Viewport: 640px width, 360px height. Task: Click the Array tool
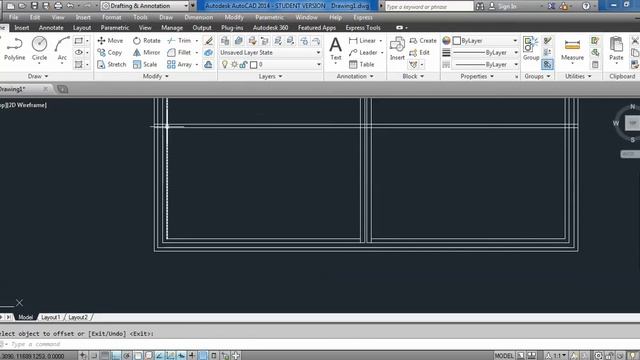point(180,64)
